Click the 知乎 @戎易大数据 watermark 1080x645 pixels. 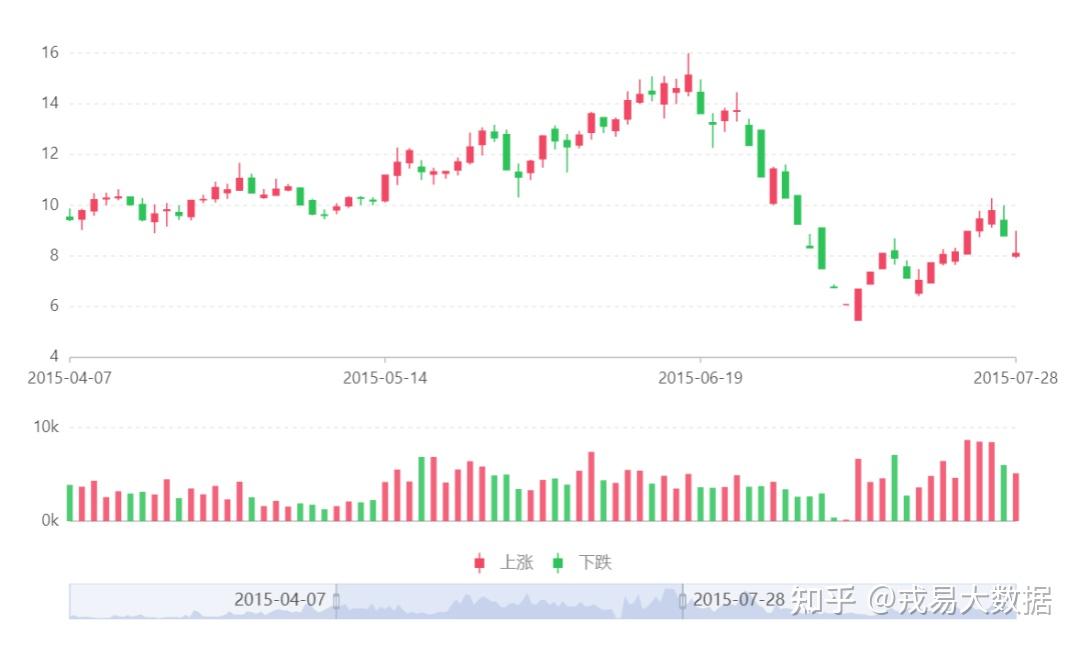pyautogui.click(x=920, y=601)
